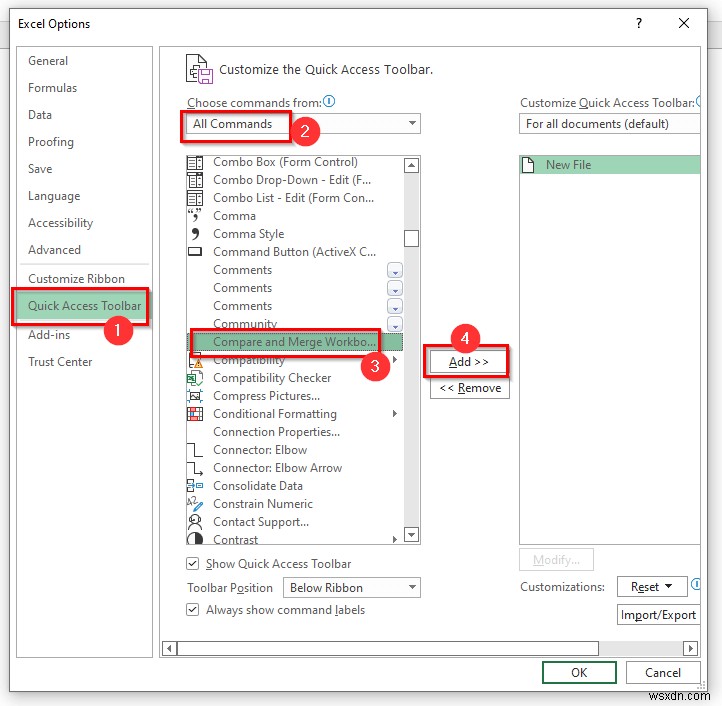This screenshot has width=722, height=706.
Task: Open the Accessibility options category
Action: [60, 223]
